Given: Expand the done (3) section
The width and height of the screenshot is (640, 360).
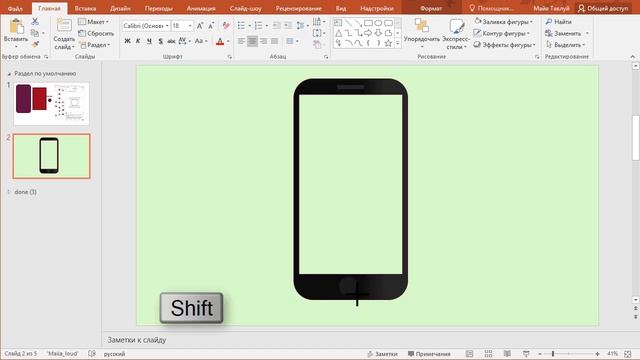Looking at the screenshot, I should 9,192.
